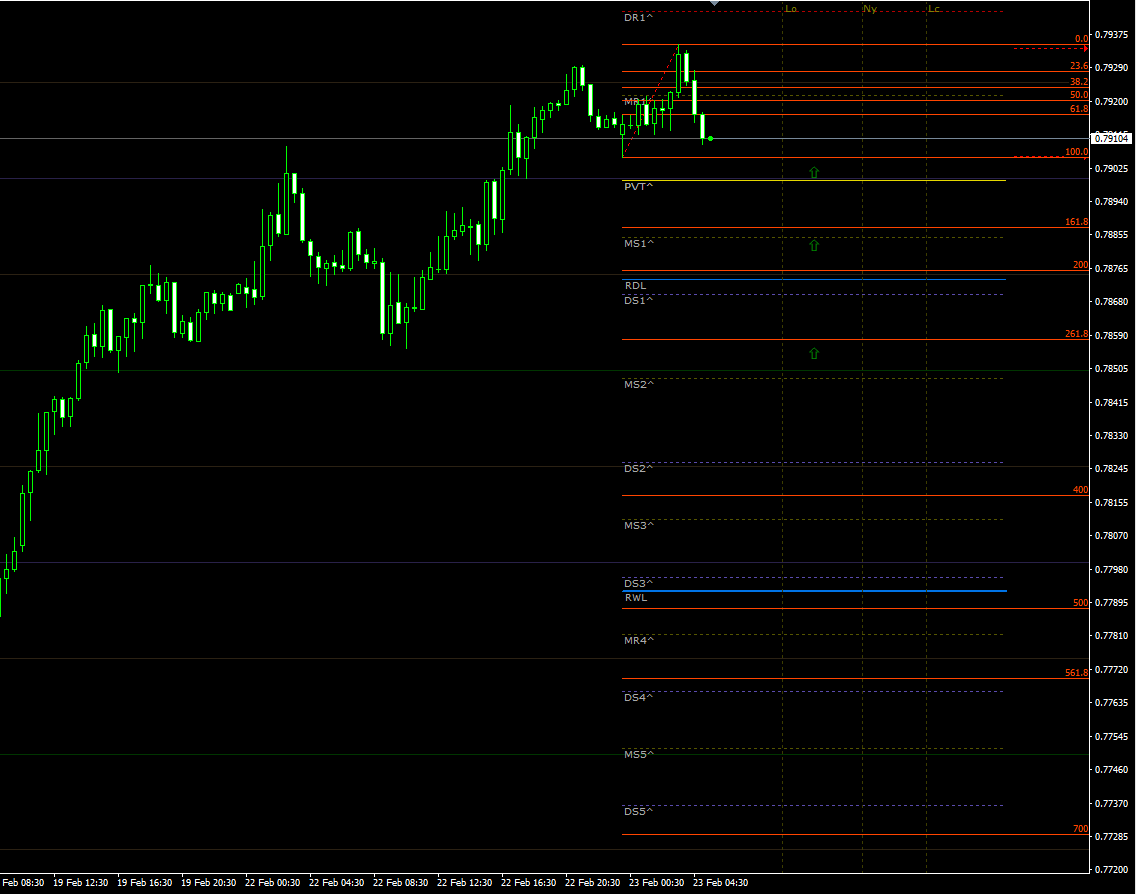Click the Fibonacci 700 level label

point(1080,829)
